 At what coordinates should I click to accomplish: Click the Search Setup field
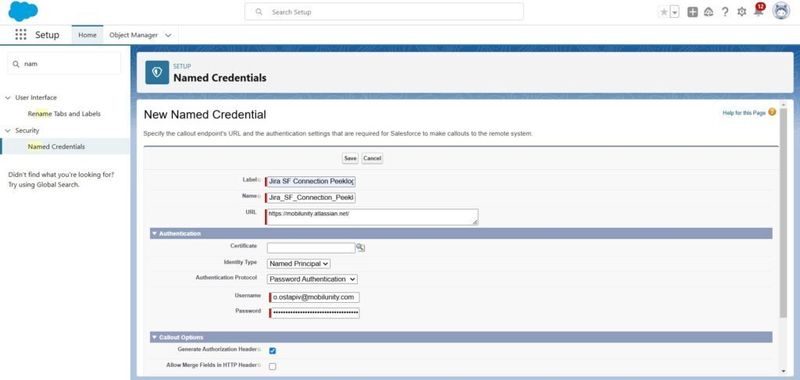[384, 12]
